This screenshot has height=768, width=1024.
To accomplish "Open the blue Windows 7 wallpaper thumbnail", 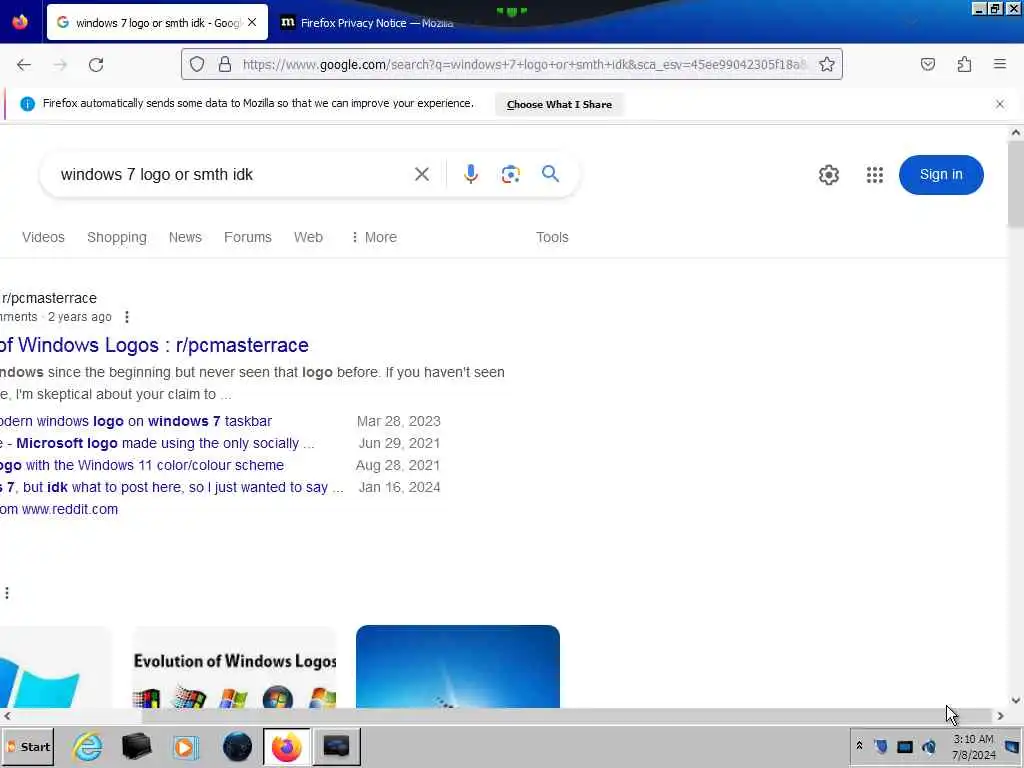I will 458,667.
